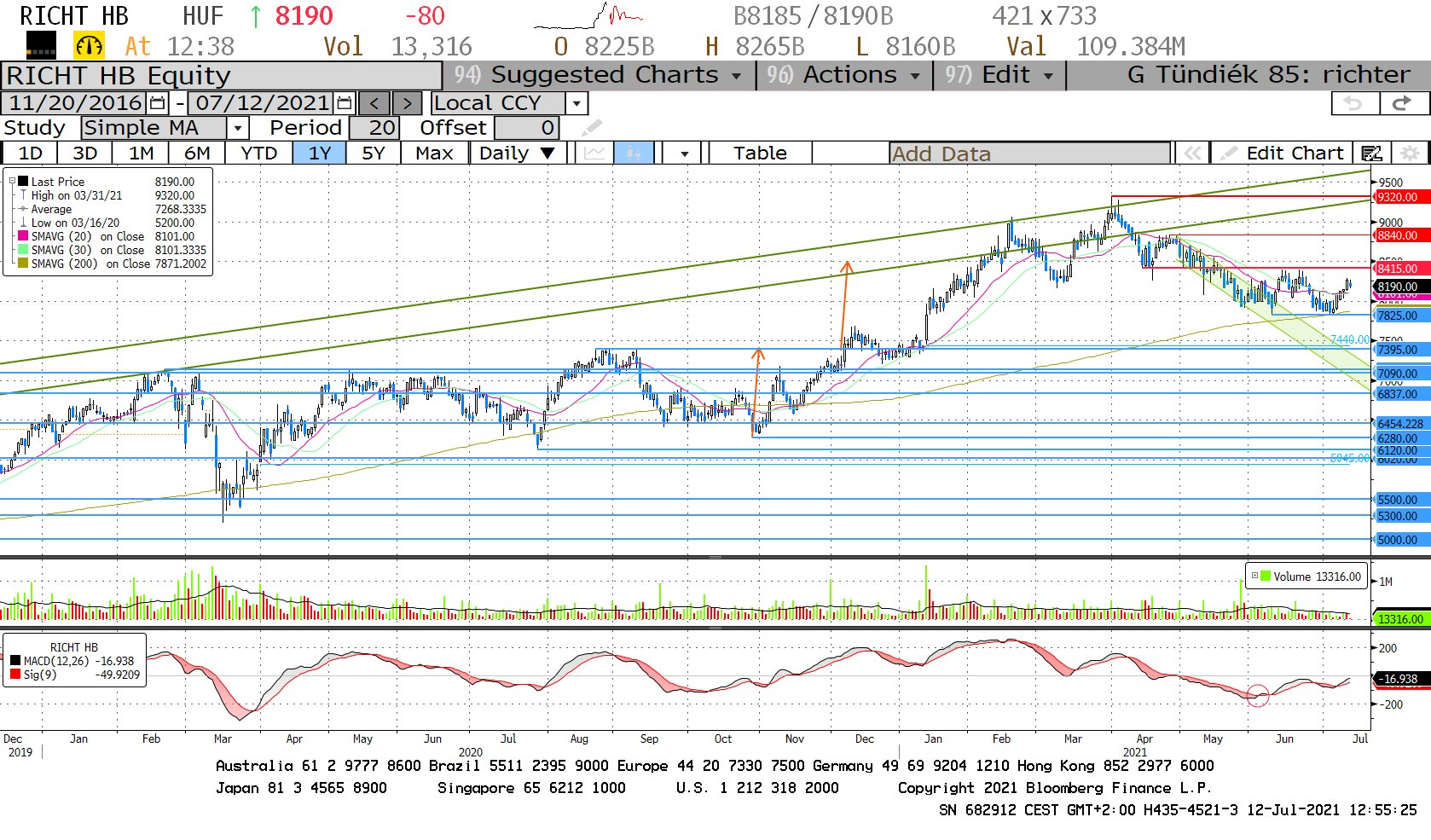Click the green up arrow next to HUF
This screenshot has height=840, width=1431.
point(255,16)
